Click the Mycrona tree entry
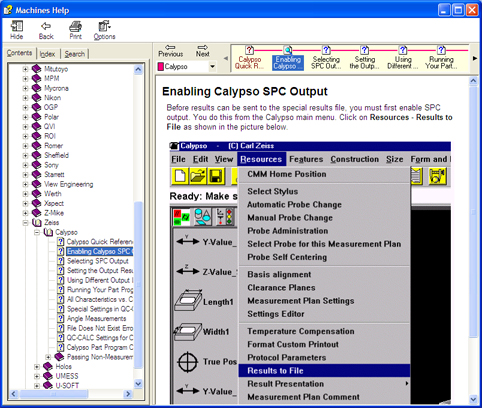The width and height of the screenshot is (482, 408). 56,88
